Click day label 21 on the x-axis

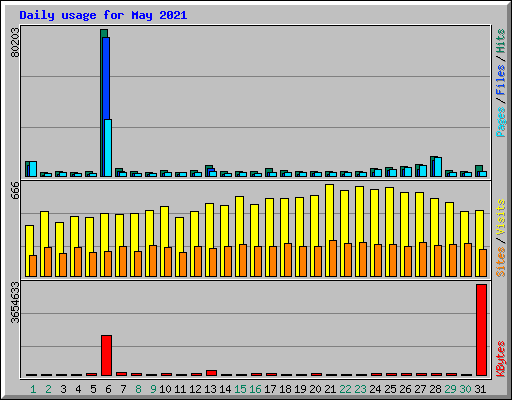[330, 389]
